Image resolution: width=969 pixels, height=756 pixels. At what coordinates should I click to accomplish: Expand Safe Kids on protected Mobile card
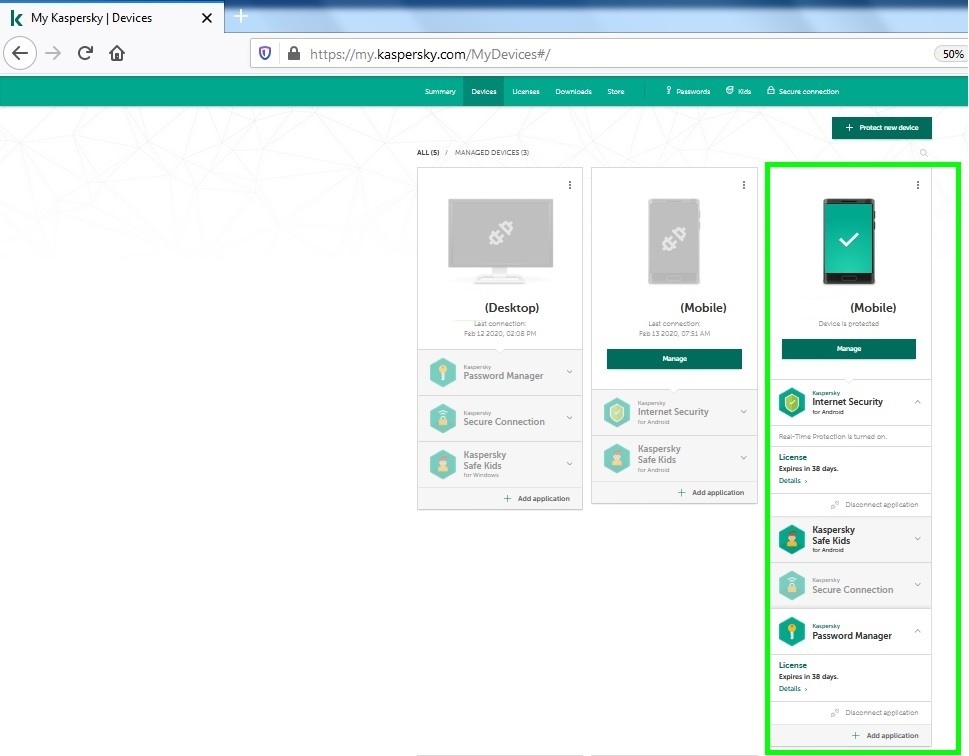coord(918,538)
